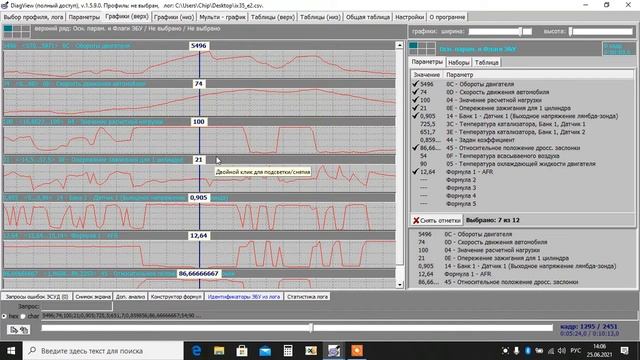Uncheck 0C engine RPM parameter
Viewport: 640px width, 360px height.
(416, 84)
